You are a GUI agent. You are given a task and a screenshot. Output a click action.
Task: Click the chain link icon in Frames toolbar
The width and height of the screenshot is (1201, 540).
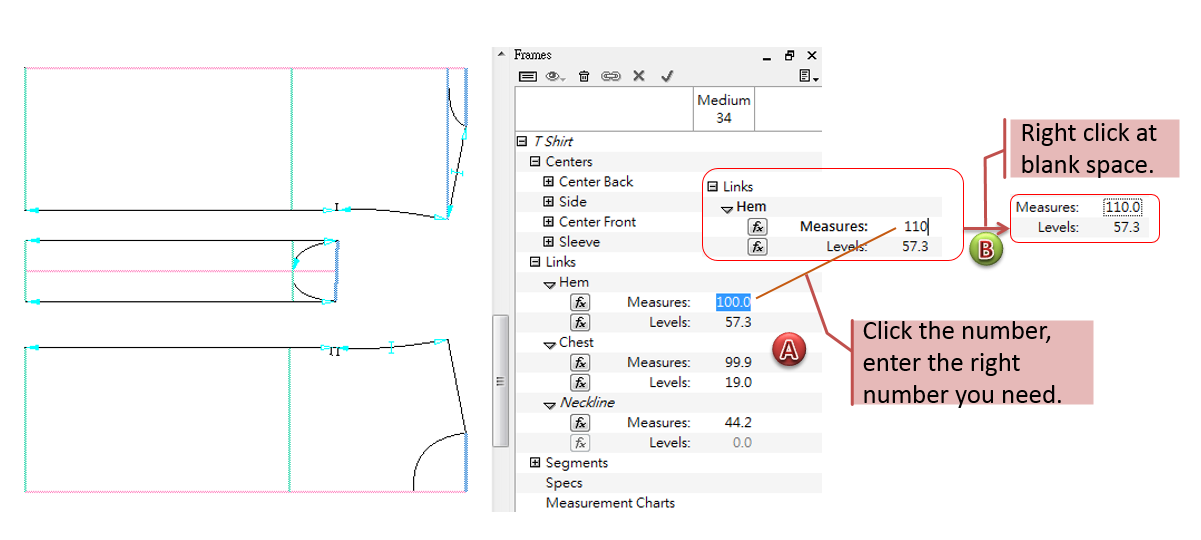click(611, 76)
